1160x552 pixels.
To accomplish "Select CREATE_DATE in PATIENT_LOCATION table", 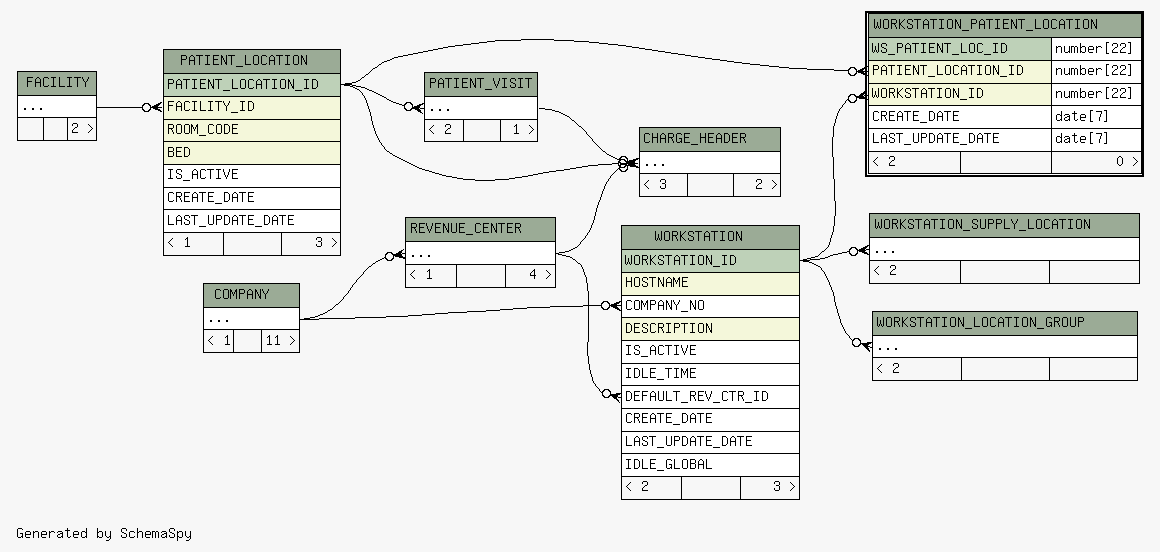I will pyautogui.click(x=252, y=198).
